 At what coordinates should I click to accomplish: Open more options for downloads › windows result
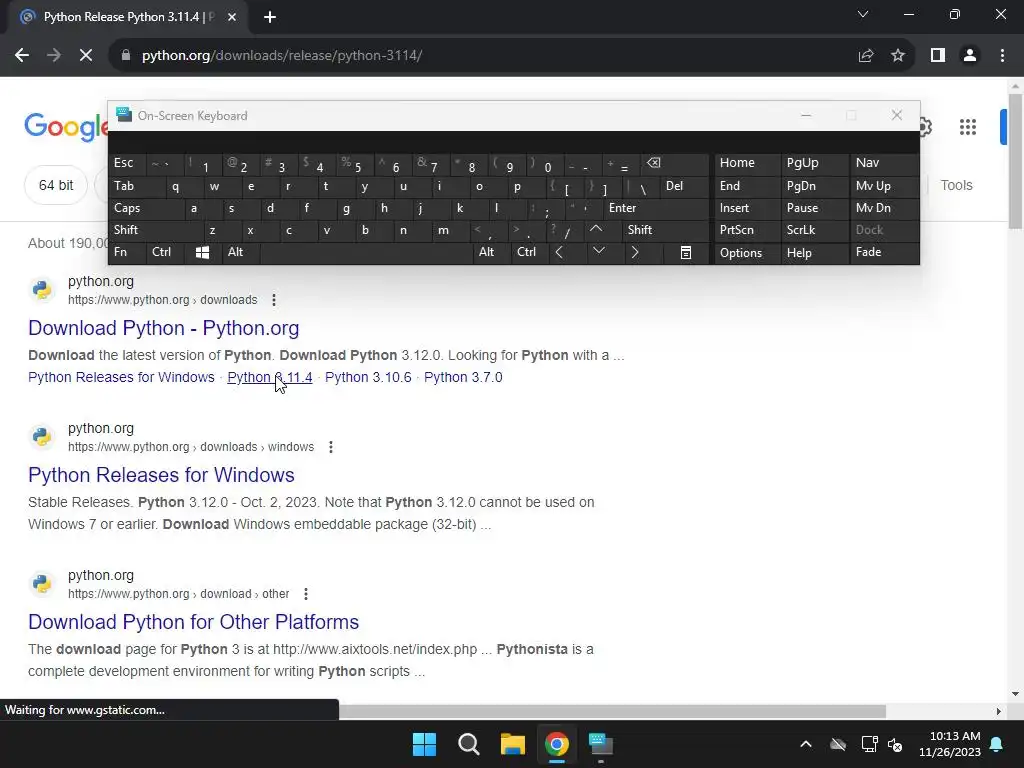click(x=330, y=447)
